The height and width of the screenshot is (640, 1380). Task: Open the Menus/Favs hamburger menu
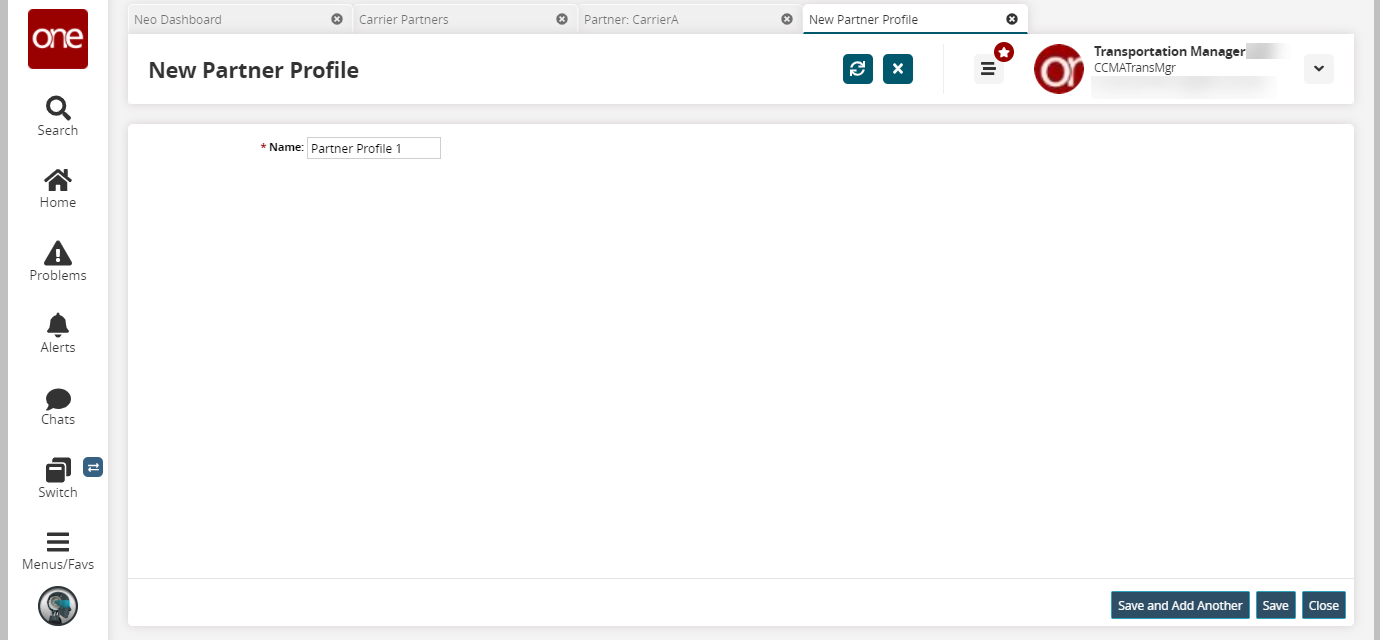pos(58,551)
